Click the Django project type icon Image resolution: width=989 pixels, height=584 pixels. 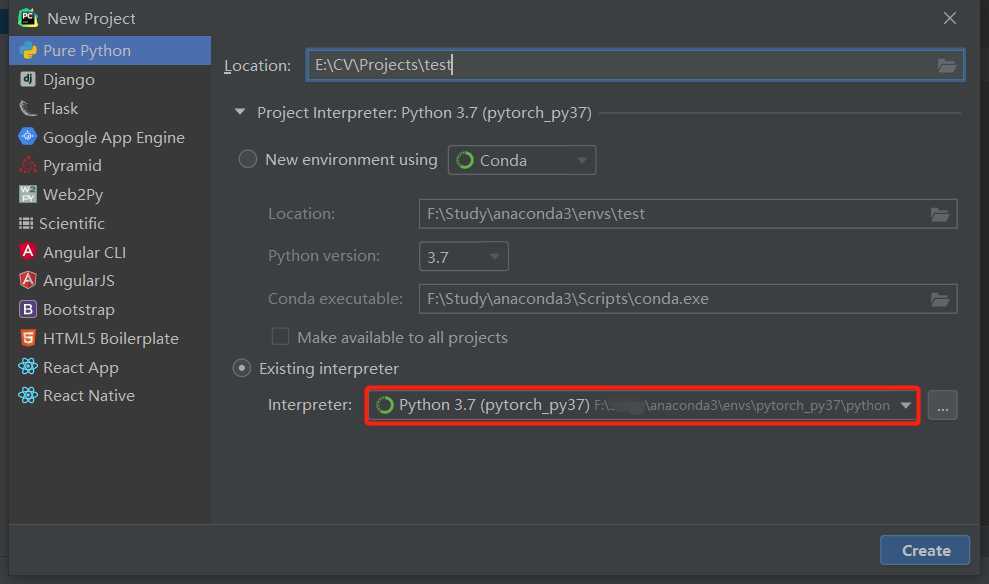pos(28,79)
